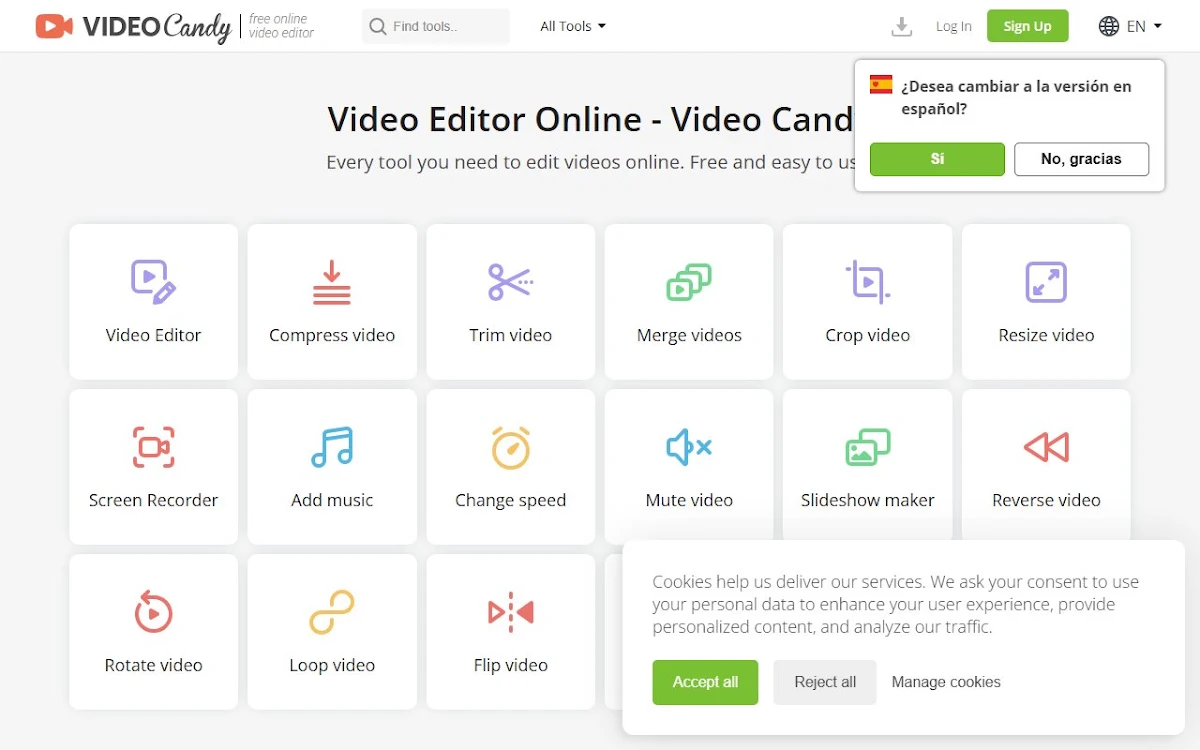The image size is (1200, 750).
Task: Click the 'Screen Recorder' label text
Action: coord(153,500)
